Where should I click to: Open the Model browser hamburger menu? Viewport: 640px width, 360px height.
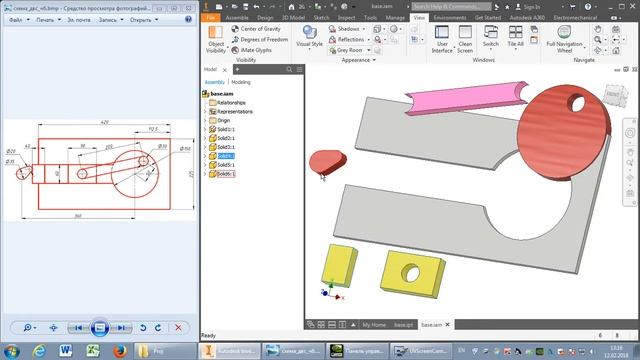[300, 69]
